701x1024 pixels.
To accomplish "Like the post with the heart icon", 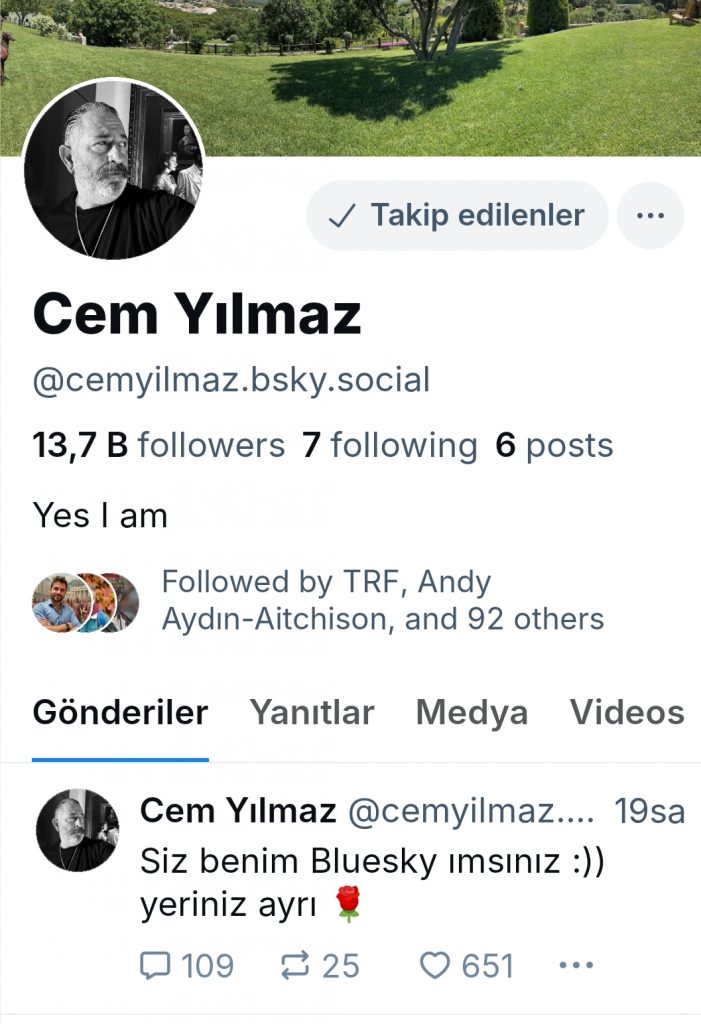I will pos(466,965).
